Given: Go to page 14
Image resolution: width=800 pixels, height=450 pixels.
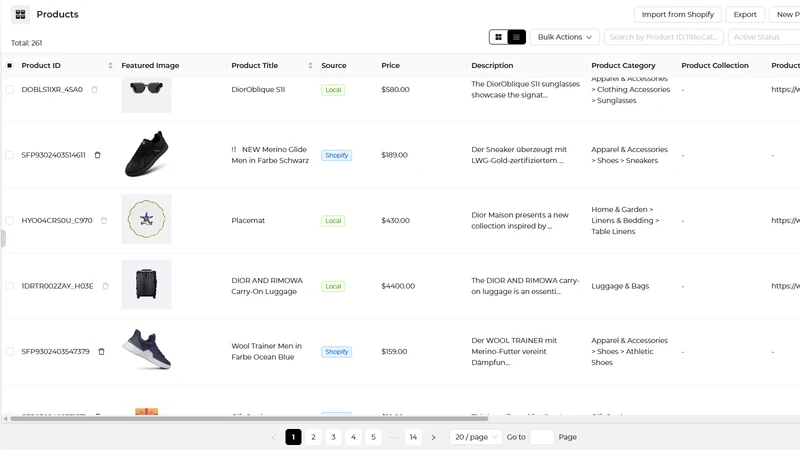Looking at the screenshot, I should click(x=413, y=437).
